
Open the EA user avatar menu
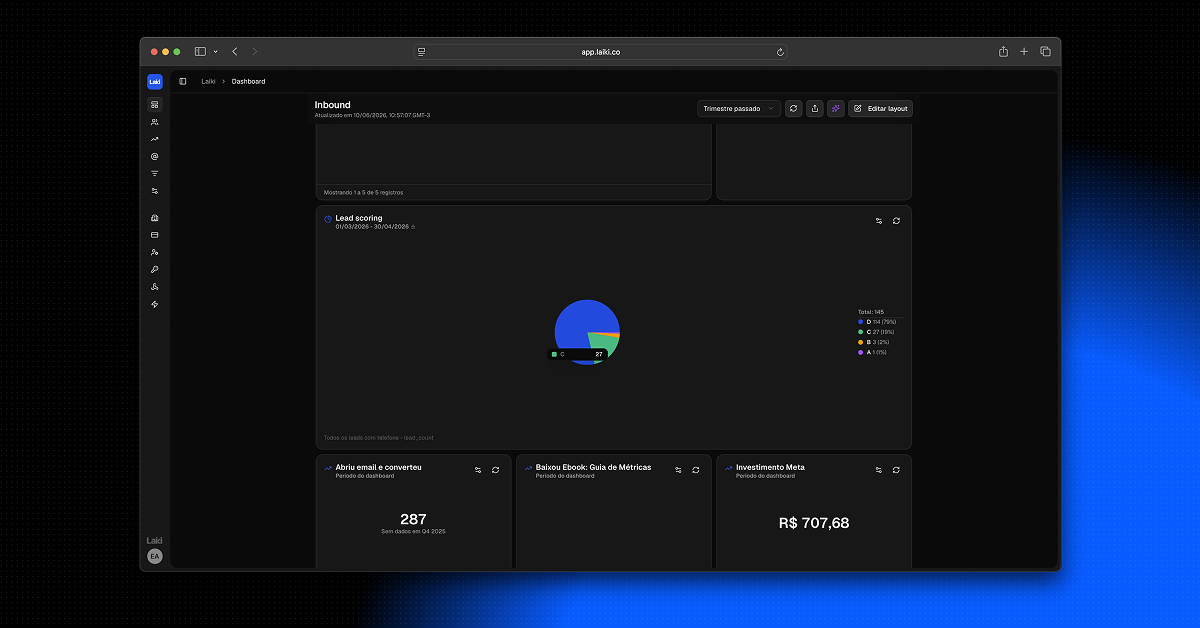pos(155,556)
